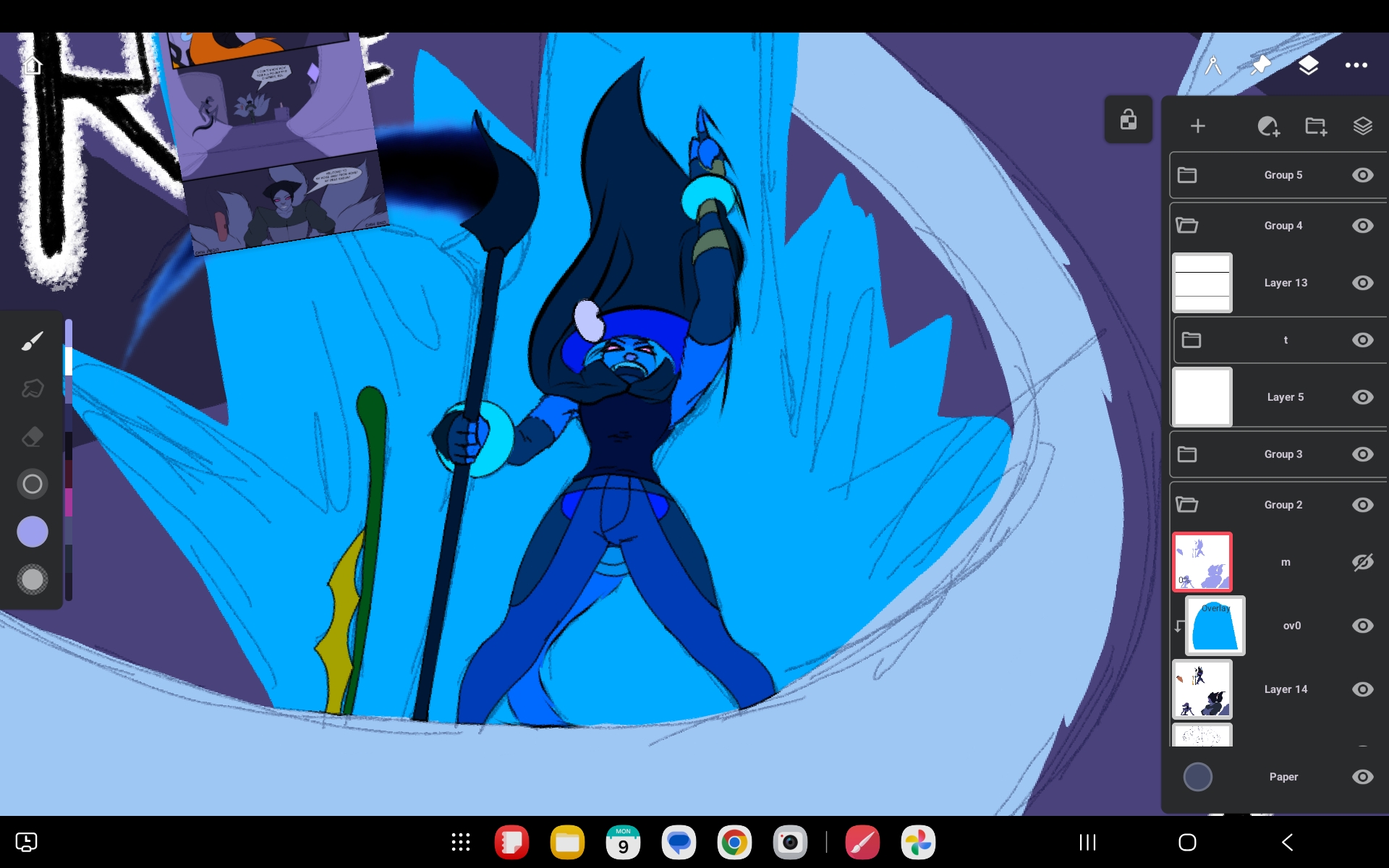Add a new layer with plus icon

1197,126
